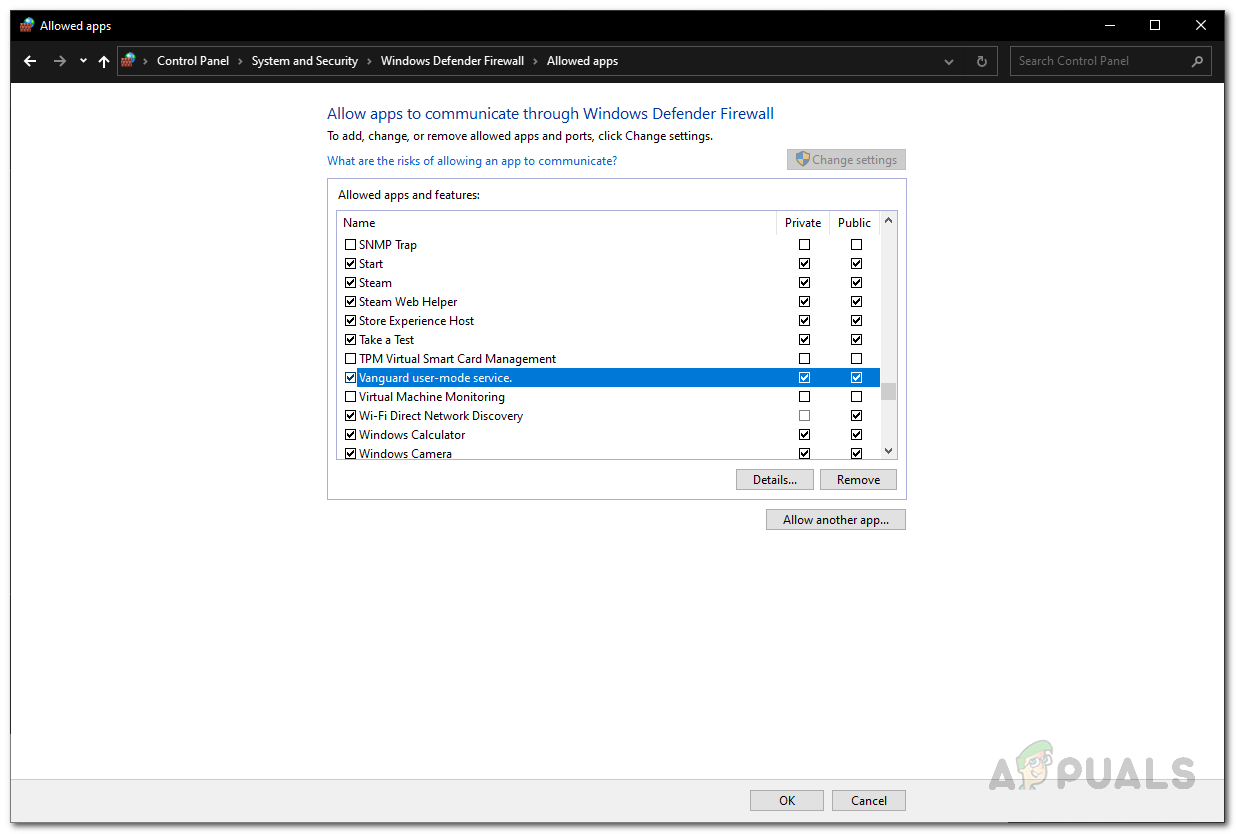Go up one level with Up arrow
This screenshot has height=834, width=1236.
[x=104, y=61]
